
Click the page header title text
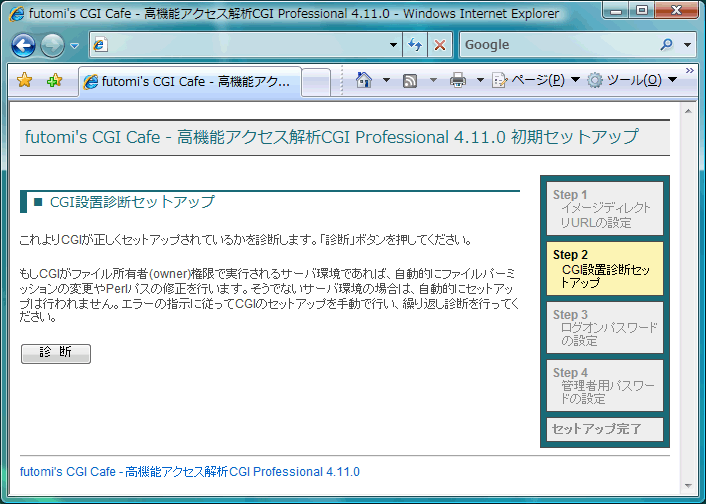(331, 137)
